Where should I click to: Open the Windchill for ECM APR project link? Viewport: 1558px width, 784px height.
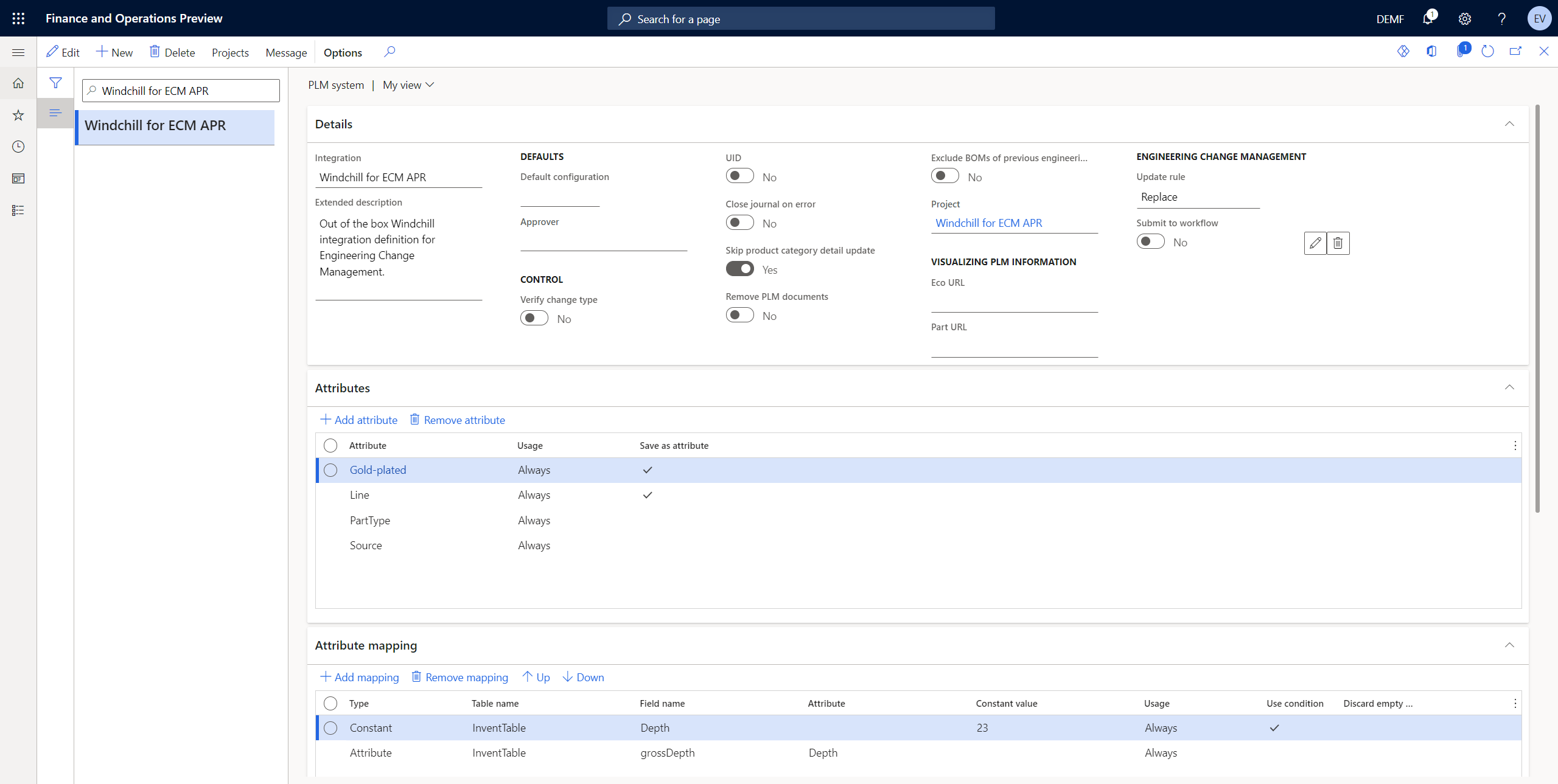pyautogui.click(x=988, y=223)
